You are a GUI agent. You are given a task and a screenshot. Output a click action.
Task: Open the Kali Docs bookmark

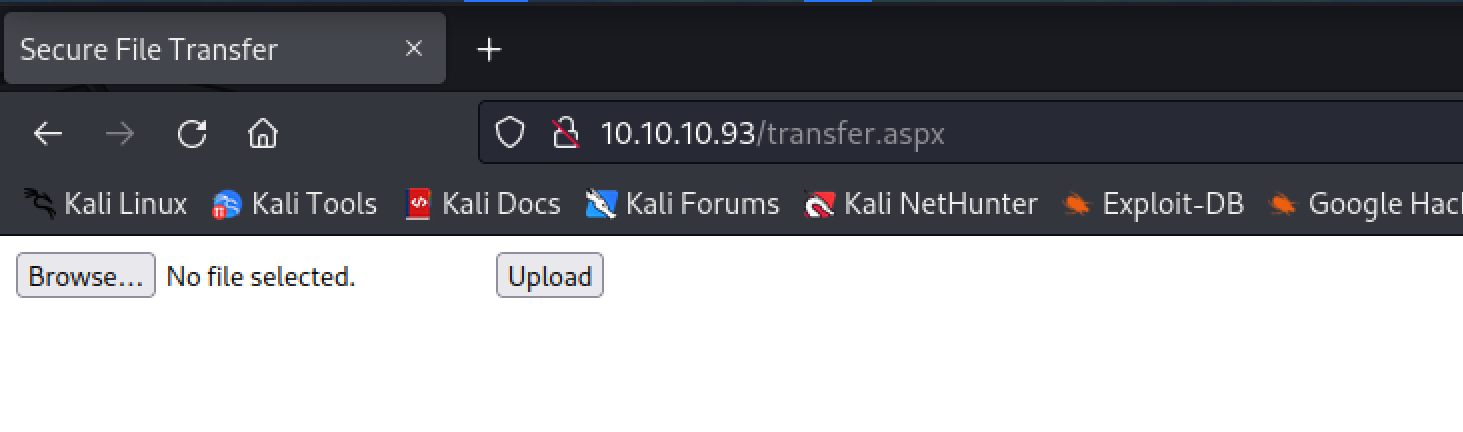click(x=483, y=204)
